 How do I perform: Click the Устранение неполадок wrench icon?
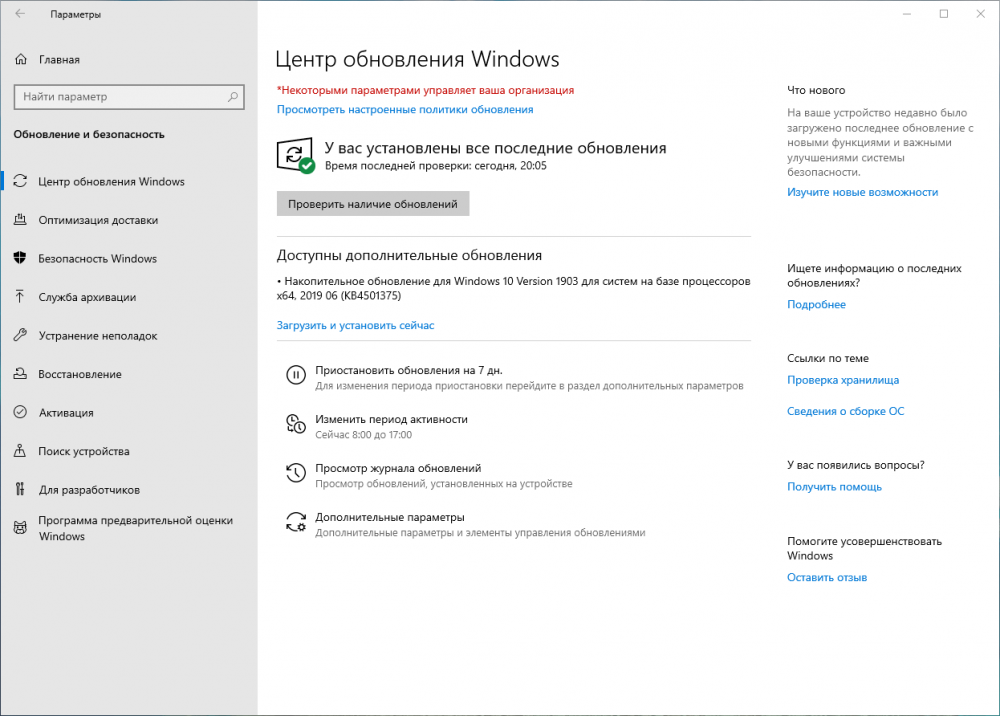(20, 335)
